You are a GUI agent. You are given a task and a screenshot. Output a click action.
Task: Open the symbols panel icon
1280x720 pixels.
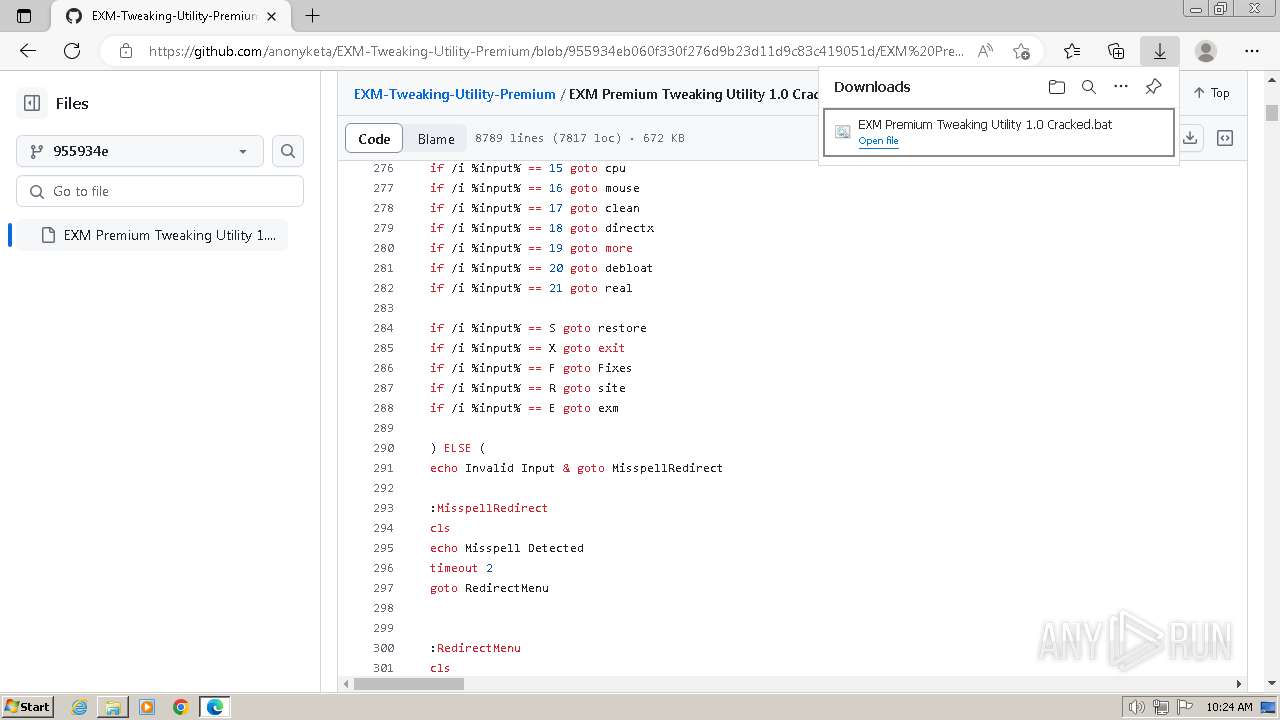1225,138
